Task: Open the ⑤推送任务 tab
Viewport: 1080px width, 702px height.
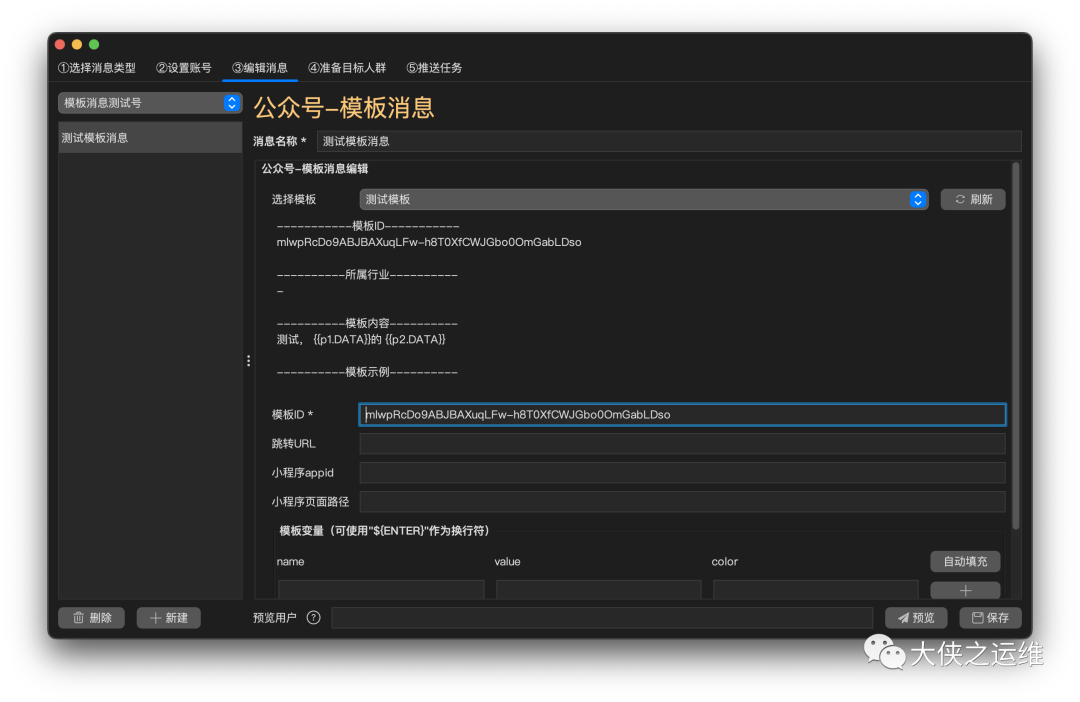Action: (x=434, y=68)
